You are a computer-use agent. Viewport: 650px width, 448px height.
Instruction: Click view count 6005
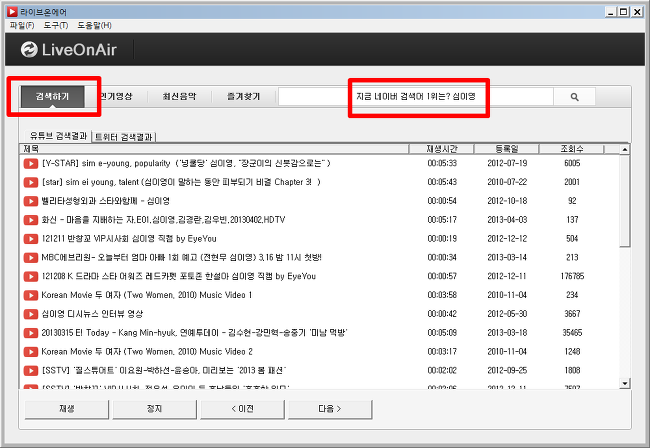click(572, 164)
